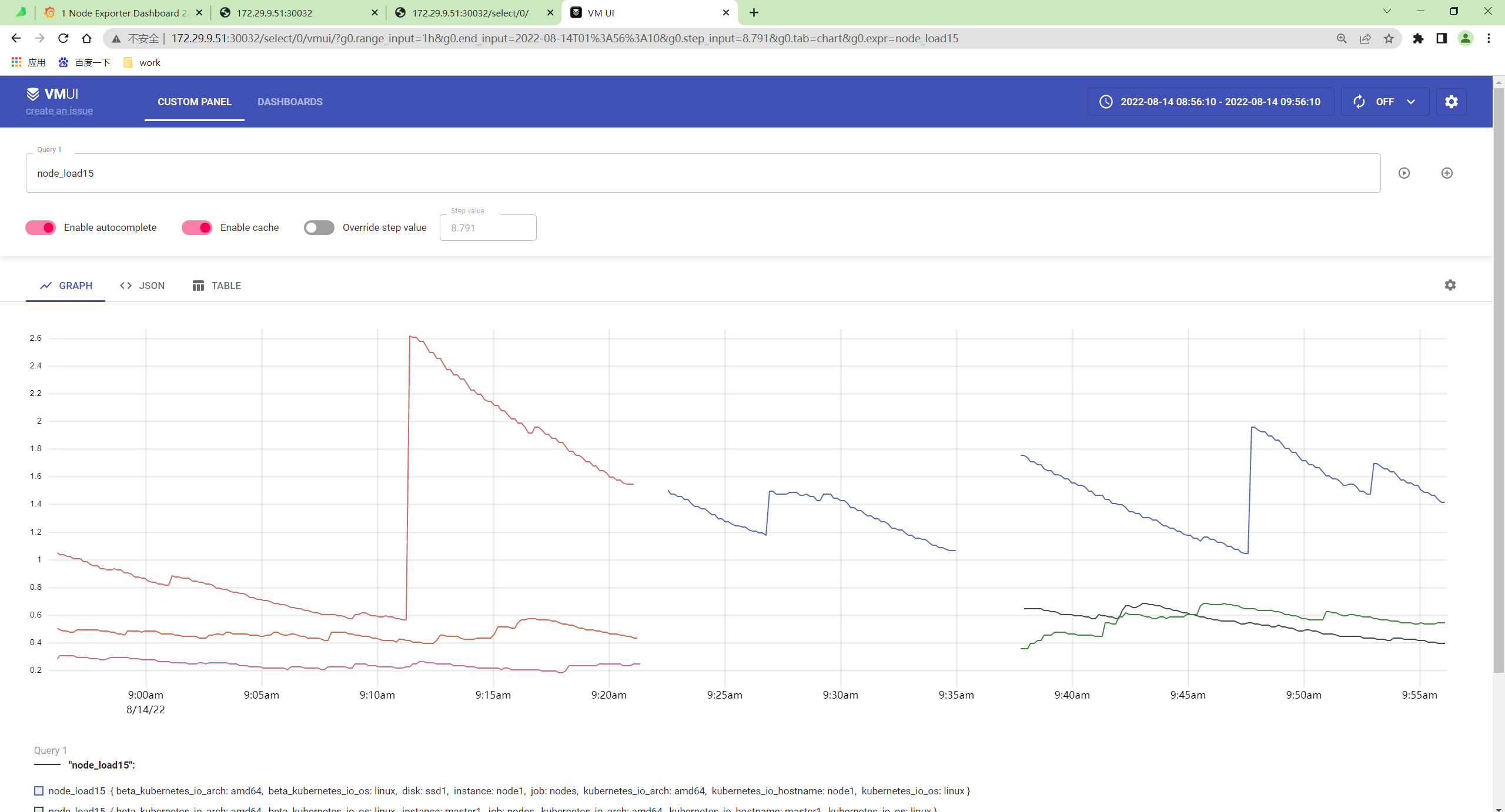This screenshot has height=812, width=1505.
Task: Open the time range selector
Action: [x=1210, y=102]
